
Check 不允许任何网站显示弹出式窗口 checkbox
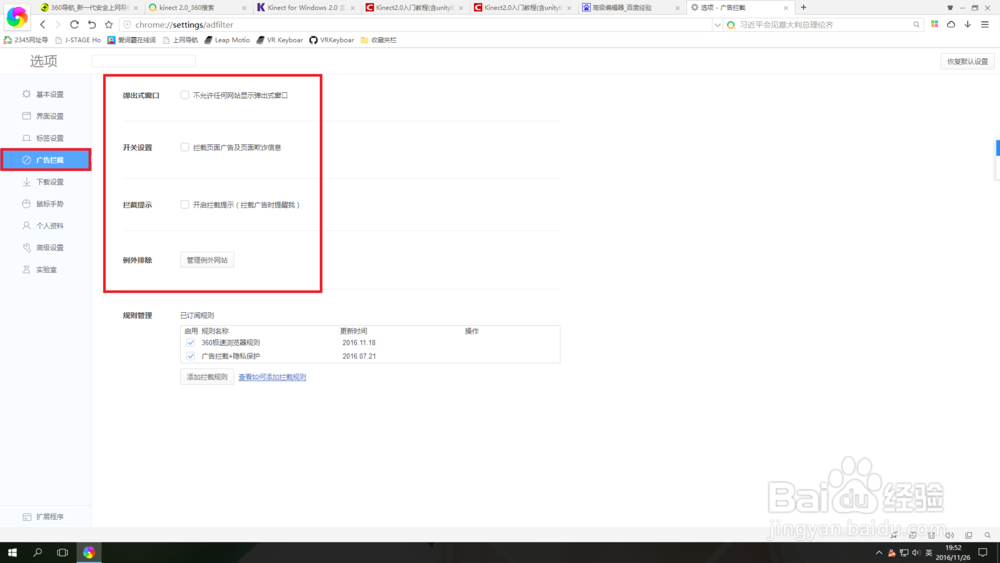pyautogui.click(x=185, y=95)
